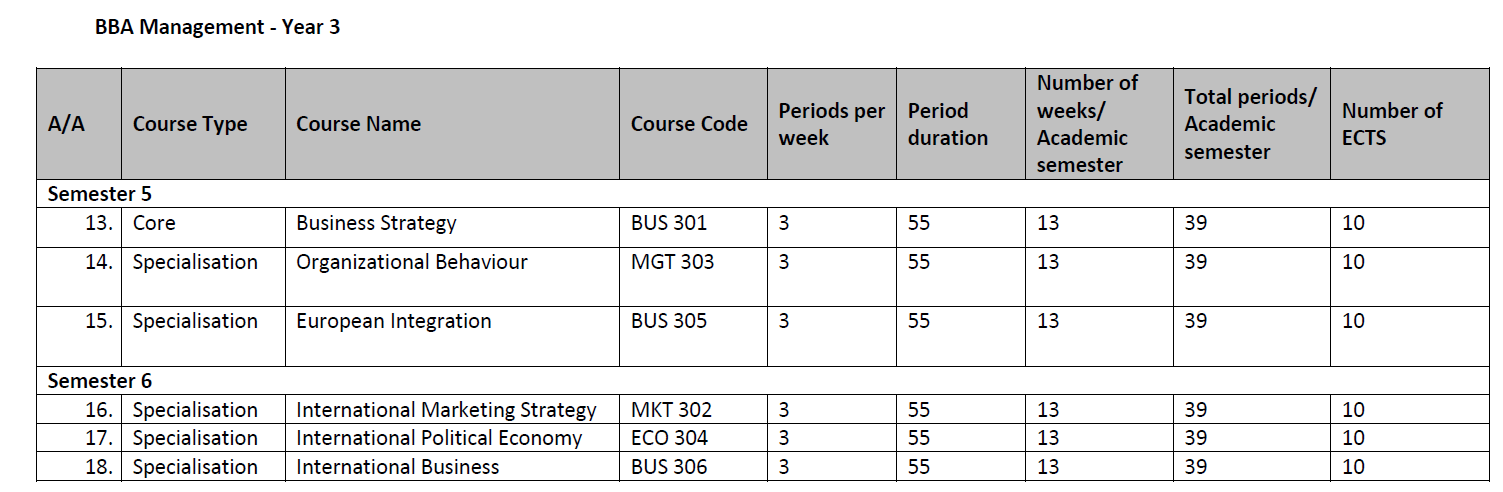Click "International Political Economy" course cell

click(x=439, y=438)
